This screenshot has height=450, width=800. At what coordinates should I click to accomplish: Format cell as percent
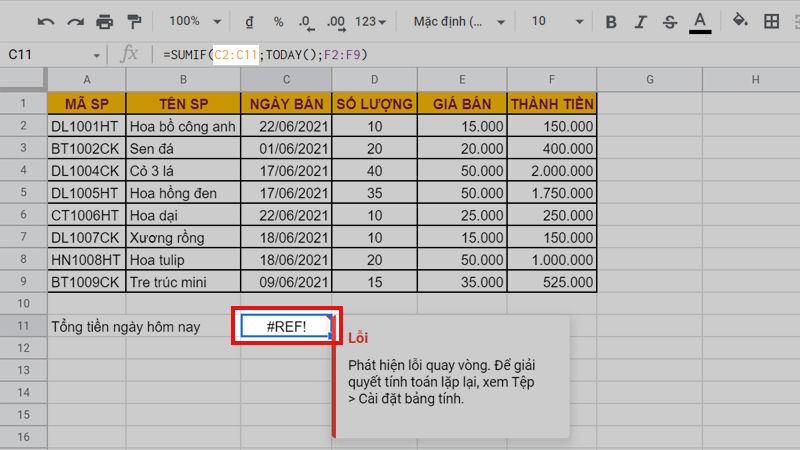pyautogui.click(x=278, y=21)
